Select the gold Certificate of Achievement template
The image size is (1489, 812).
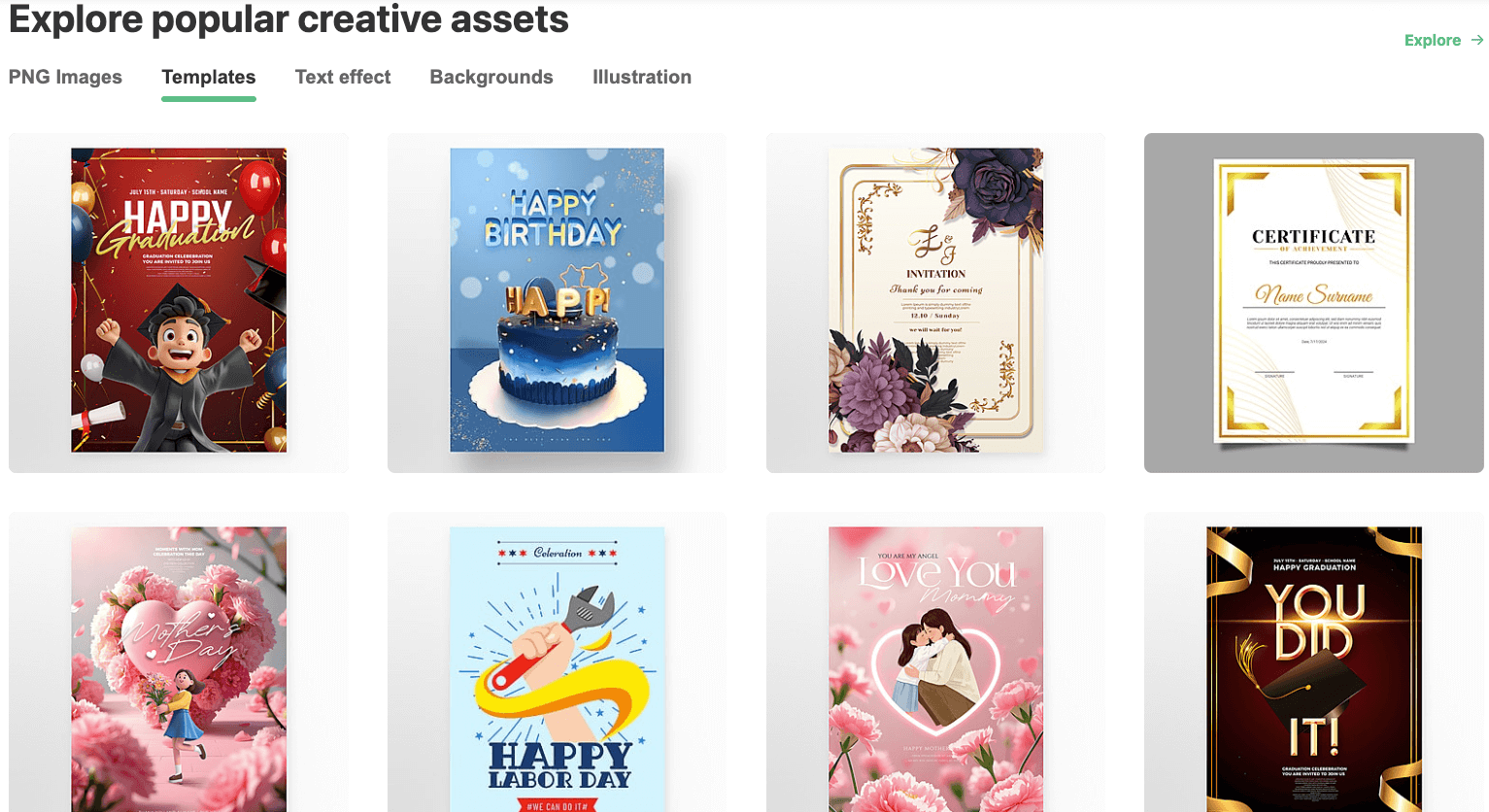click(x=1314, y=300)
